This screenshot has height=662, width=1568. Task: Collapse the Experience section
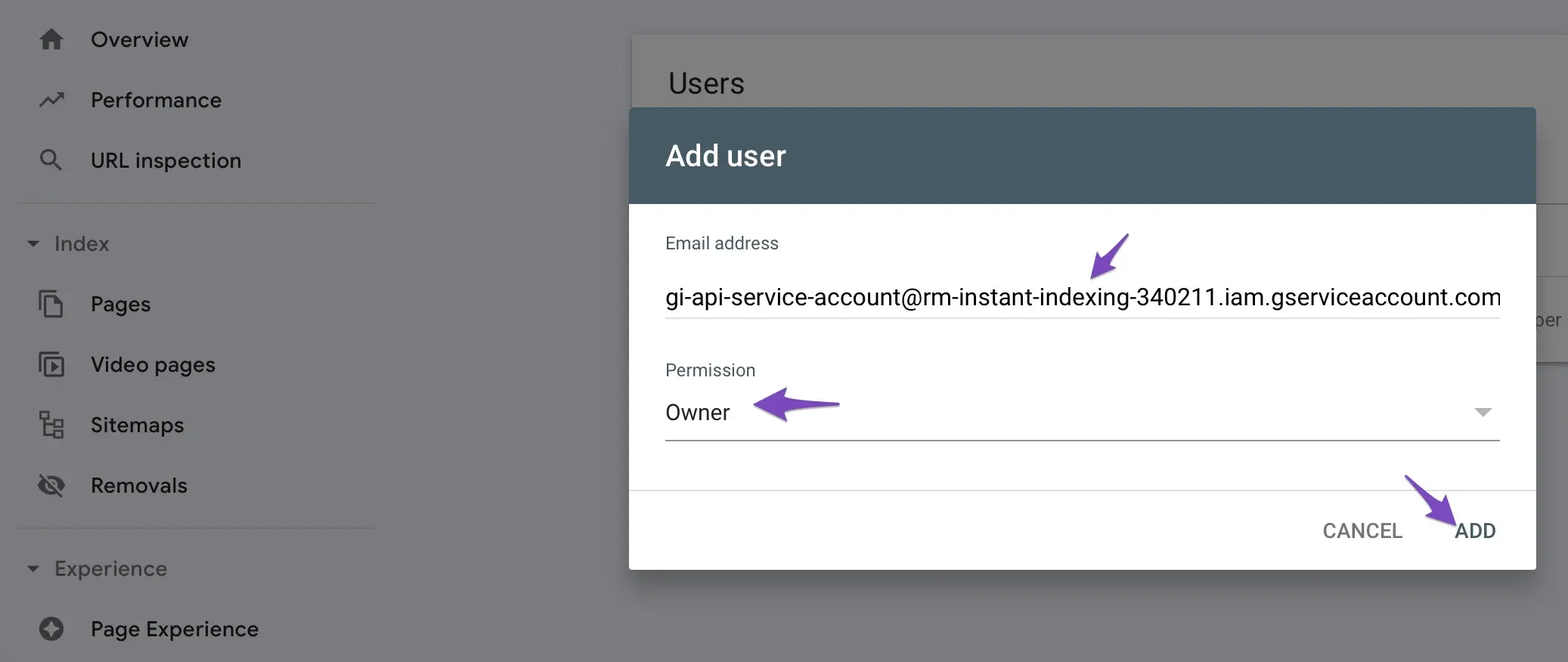pyautogui.click(x=33, y=568)
